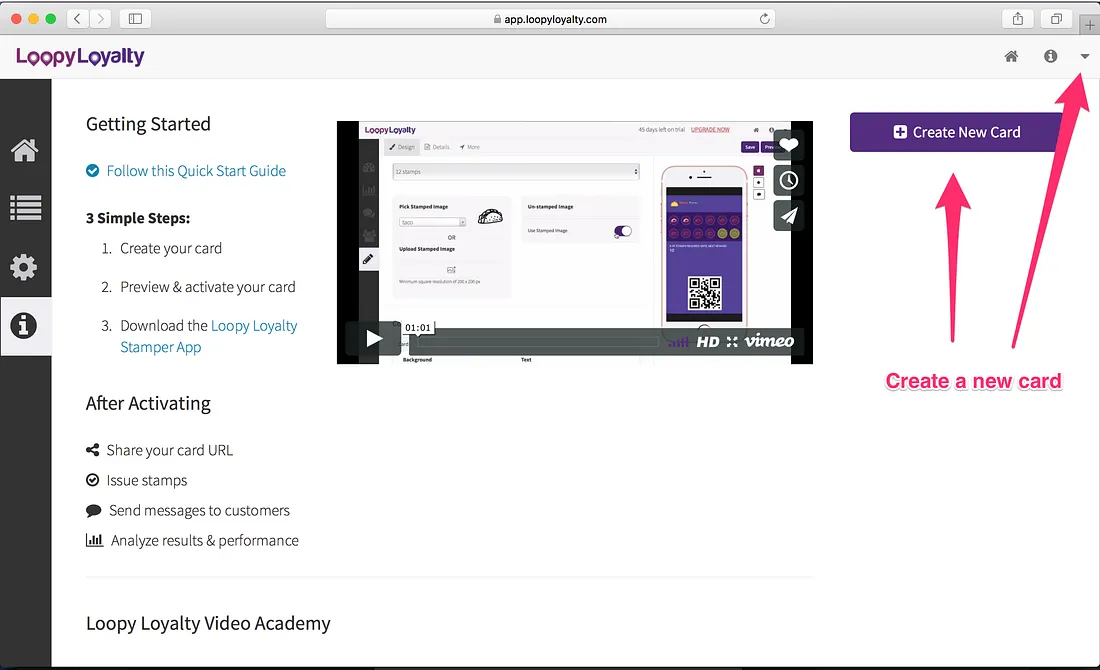Open a new tab with the plus button

(x=1089, y=25)
